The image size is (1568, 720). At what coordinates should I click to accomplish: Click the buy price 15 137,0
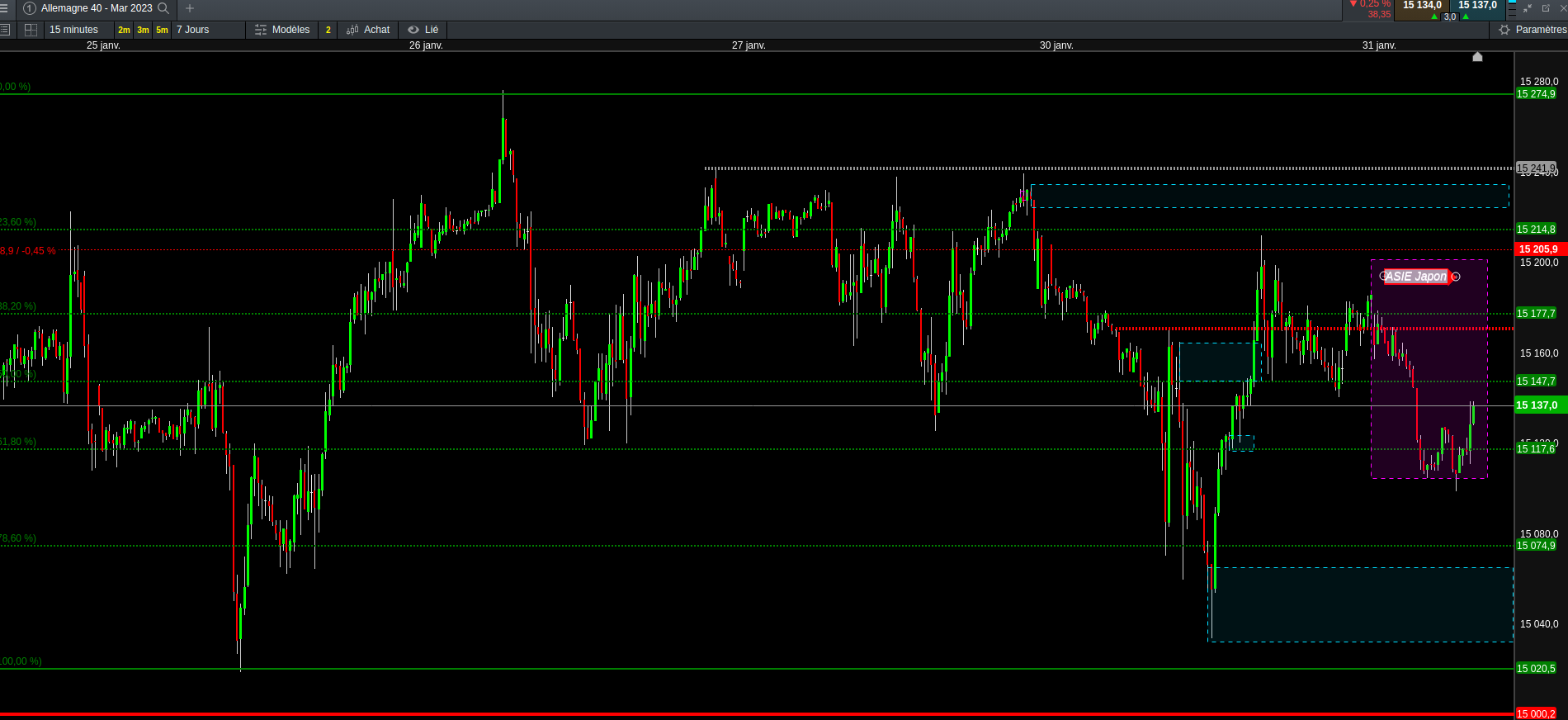1477,6
